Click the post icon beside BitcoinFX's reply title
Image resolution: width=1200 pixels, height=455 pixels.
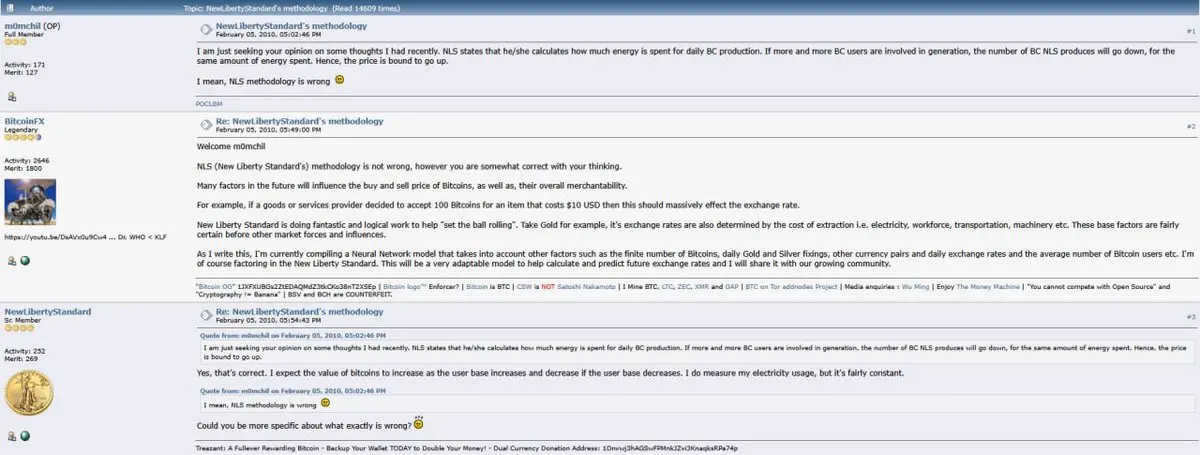point(205,124)
